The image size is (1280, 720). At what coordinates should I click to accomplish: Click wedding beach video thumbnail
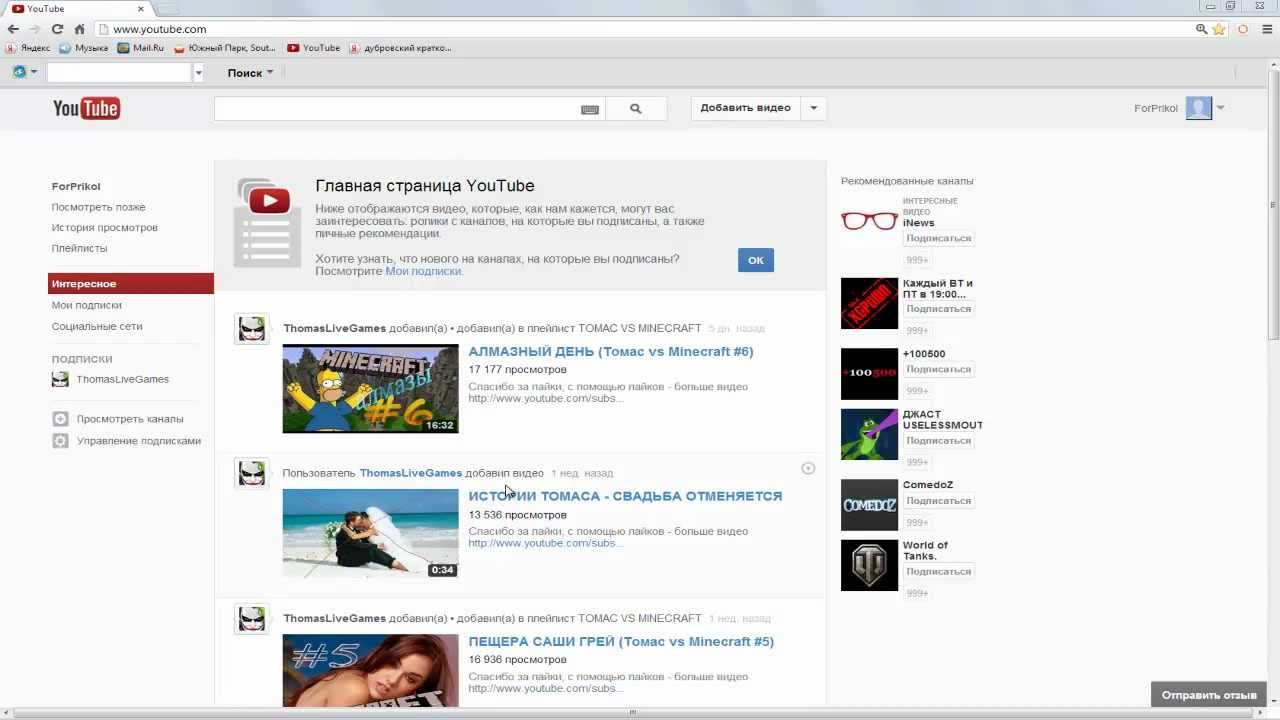[370, 534]
